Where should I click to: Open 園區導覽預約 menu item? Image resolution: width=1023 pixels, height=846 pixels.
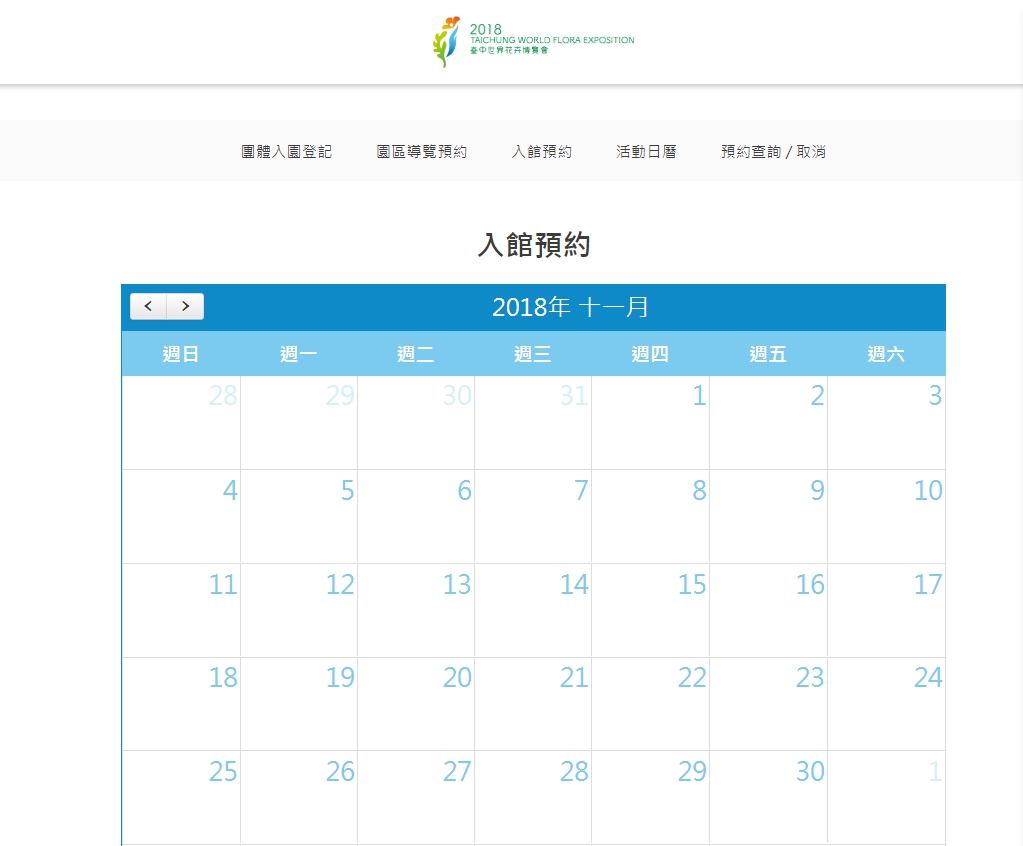point(421,152)
